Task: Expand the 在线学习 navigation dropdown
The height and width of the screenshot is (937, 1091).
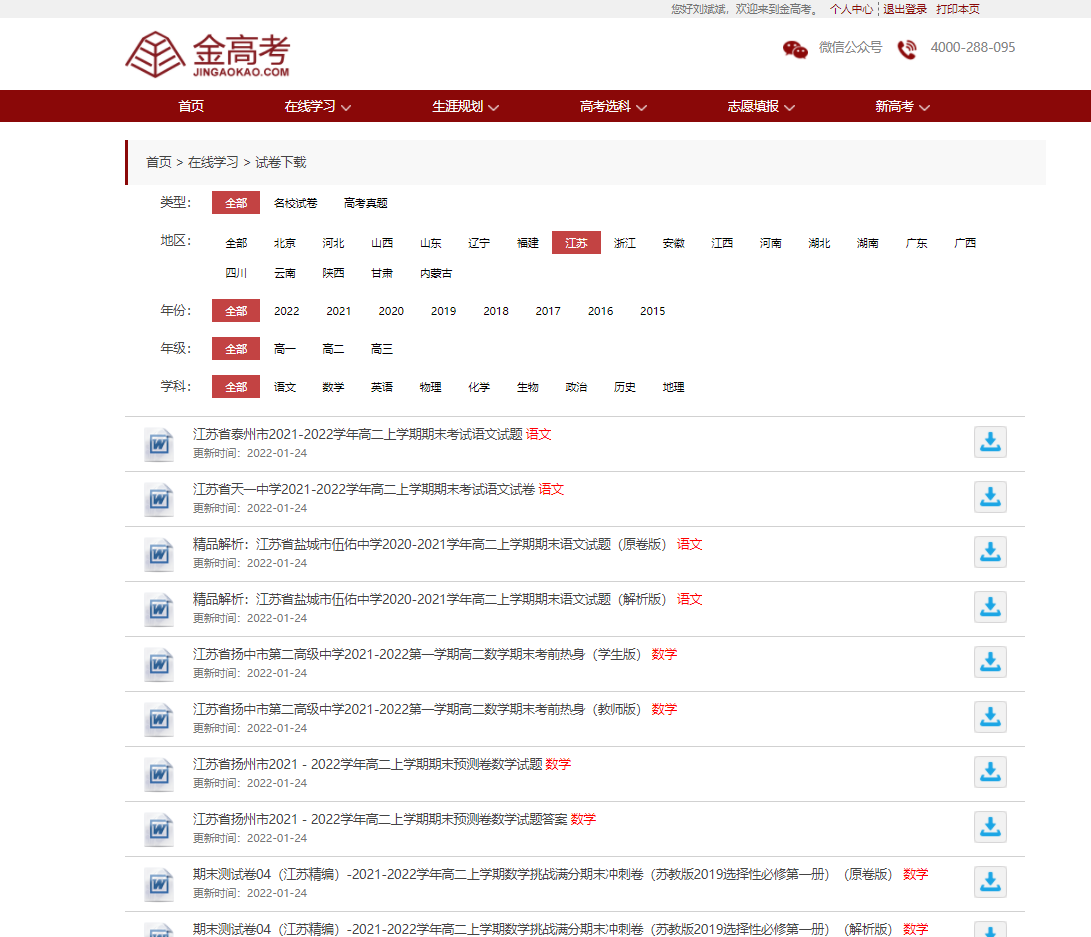Action: (x=317, y=106)
